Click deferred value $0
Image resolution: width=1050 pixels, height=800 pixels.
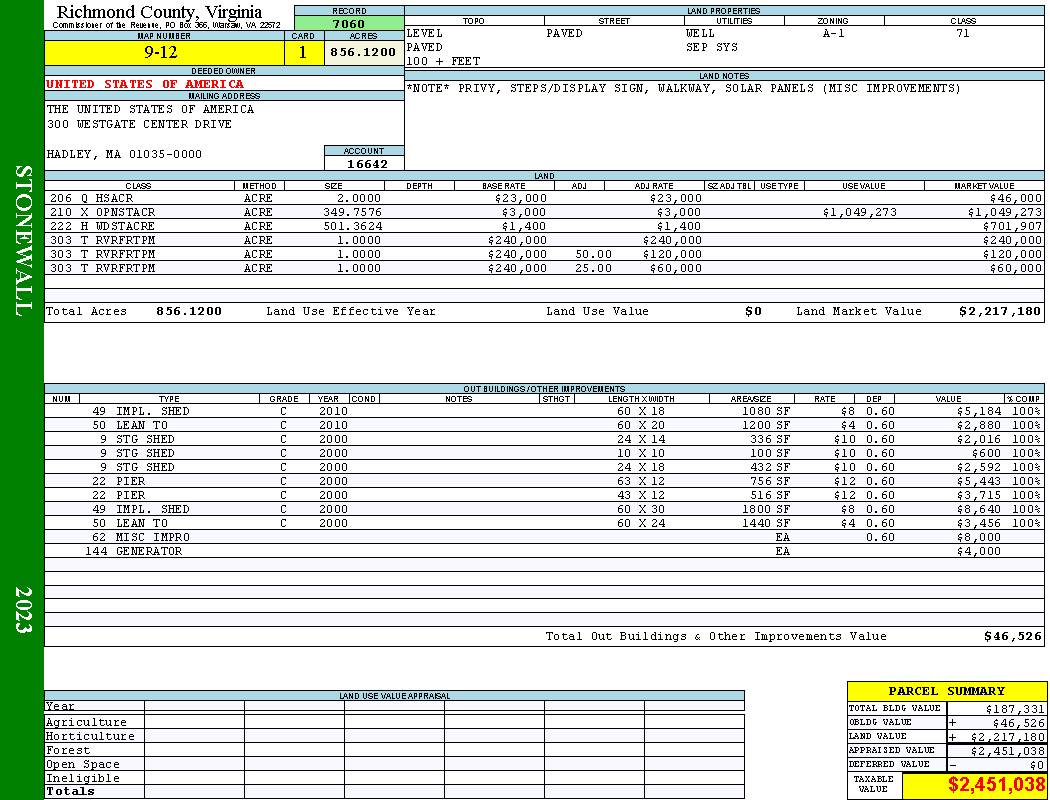(1037, 765)
